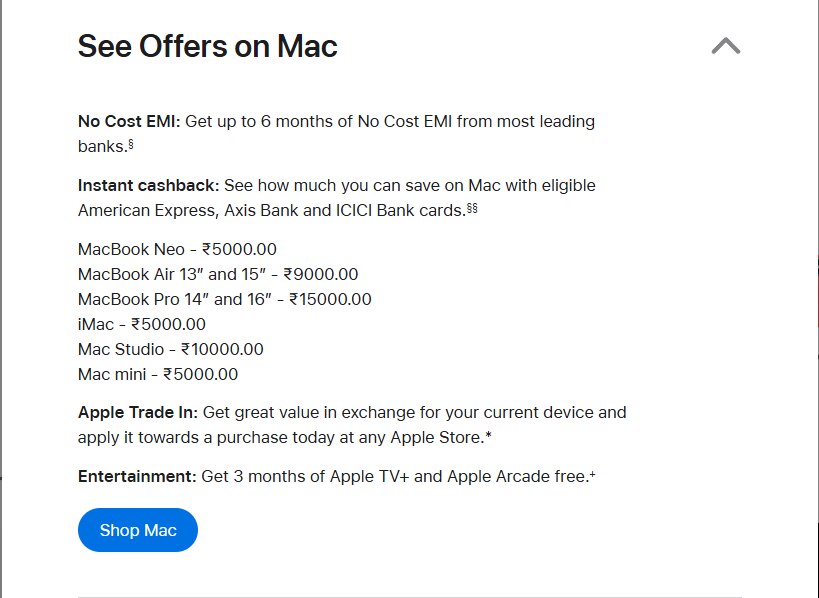Click the plus footnote after Arcade free
The width and height of the screenshot is (819, 598).
point(592,475)
